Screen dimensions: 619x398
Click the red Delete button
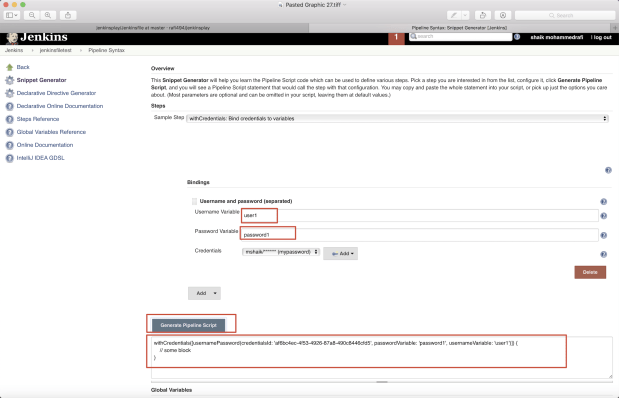(590, 272)
